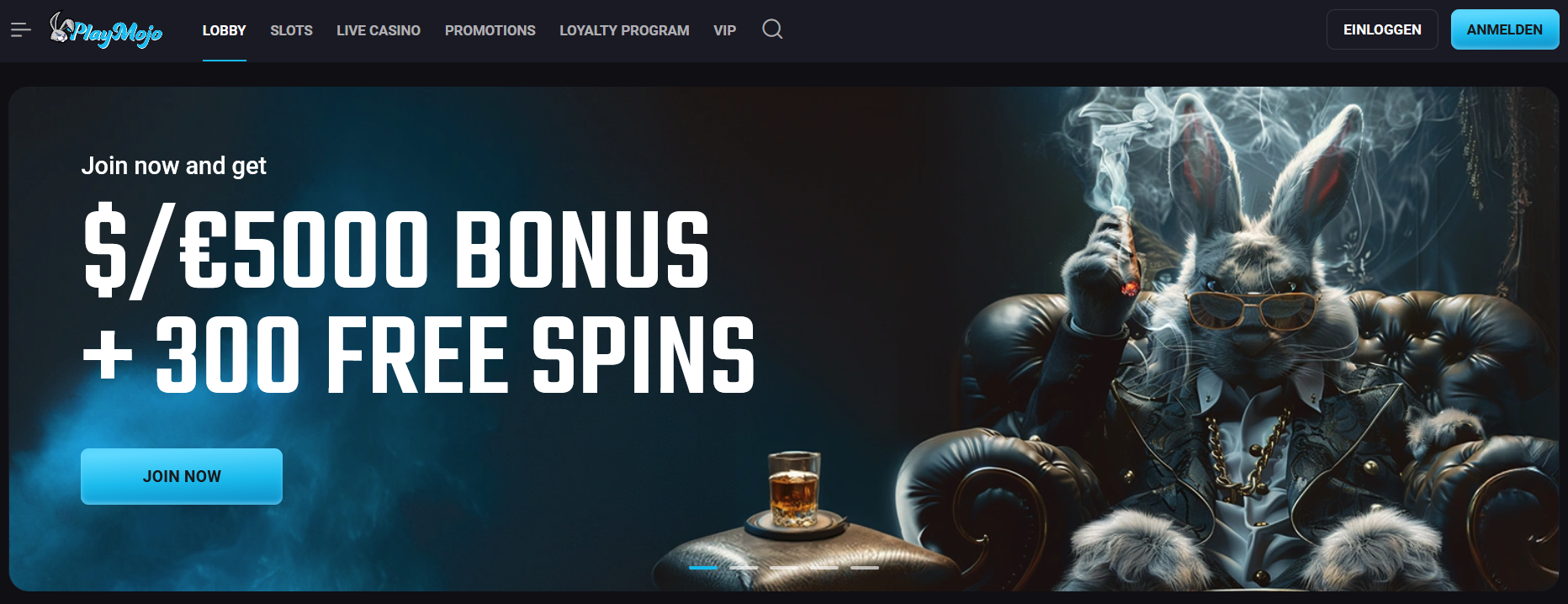Click the PlayMojo rabbit logo

[x=106, y=30]
